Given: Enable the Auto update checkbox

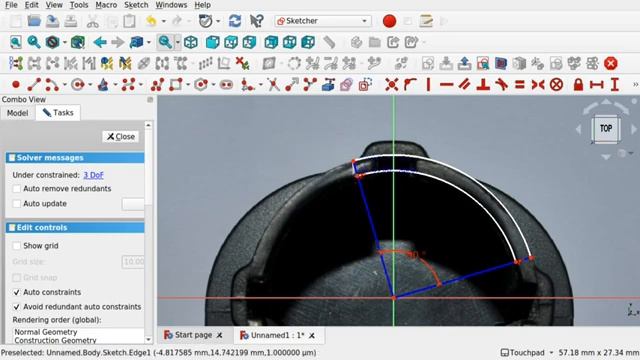Looking at the screenshot, I should point(17,204).
